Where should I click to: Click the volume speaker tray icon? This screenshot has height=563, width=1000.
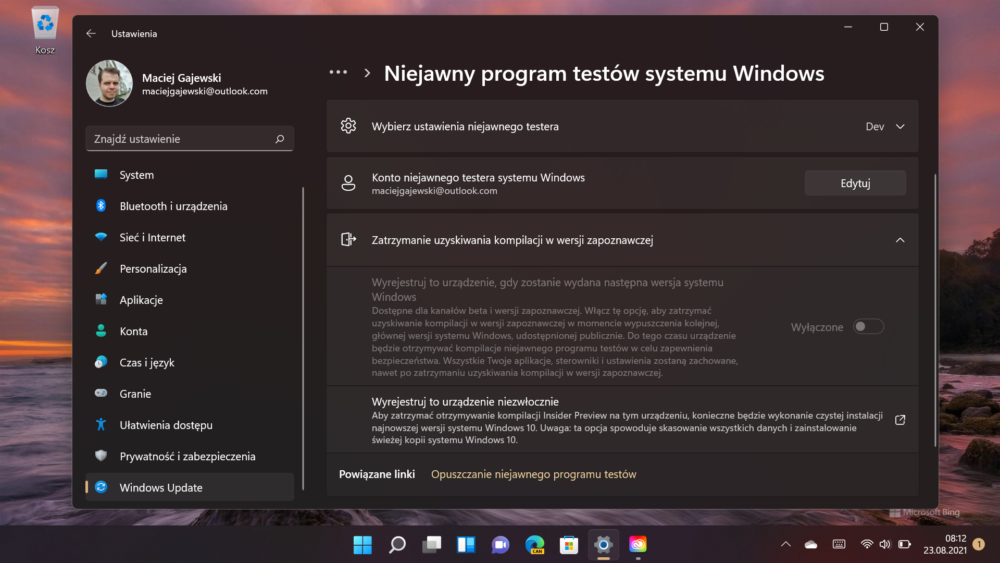(885, 545)
